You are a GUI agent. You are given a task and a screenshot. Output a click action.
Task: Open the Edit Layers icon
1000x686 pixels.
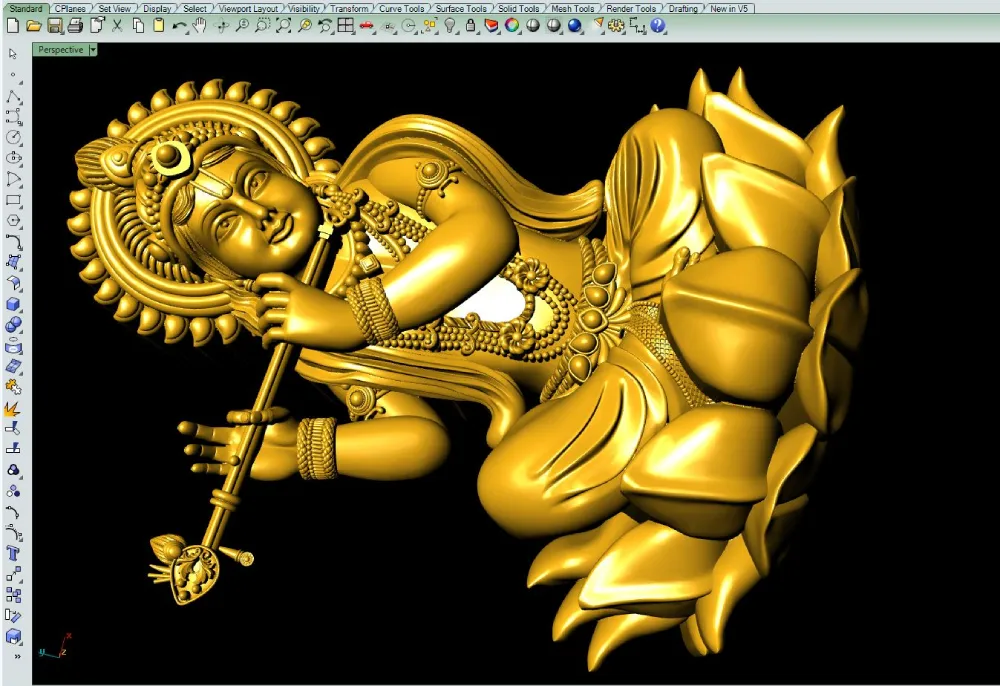[x=492, y=26]
